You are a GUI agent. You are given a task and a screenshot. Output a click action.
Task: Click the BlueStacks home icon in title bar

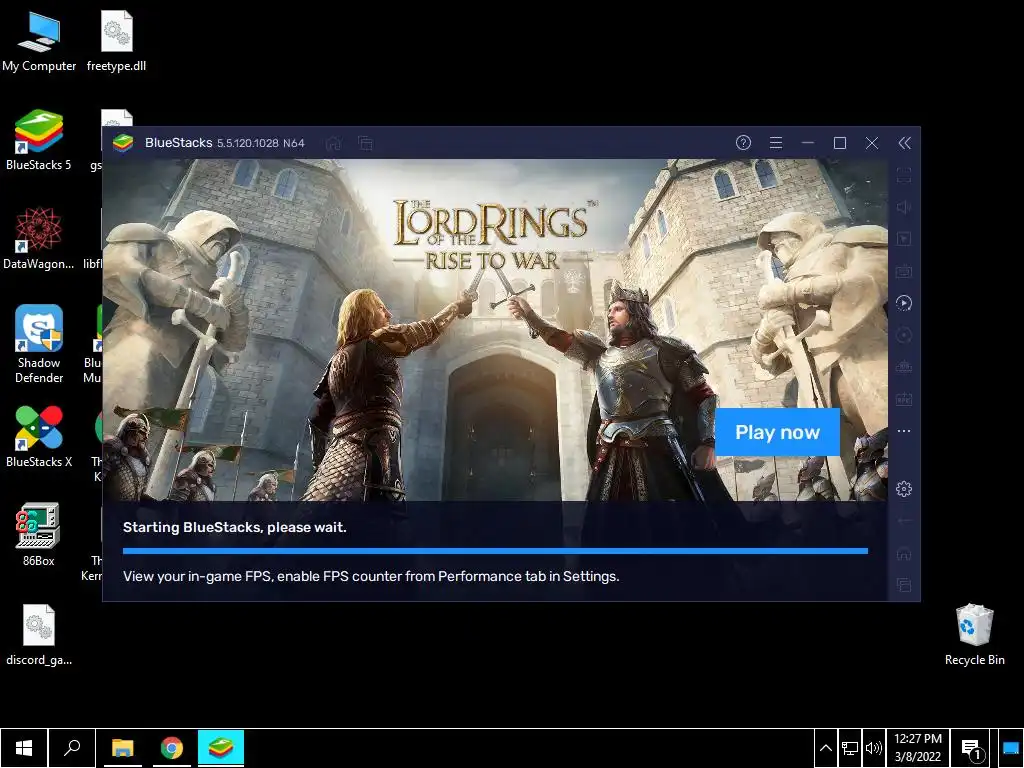pos(334,143)
